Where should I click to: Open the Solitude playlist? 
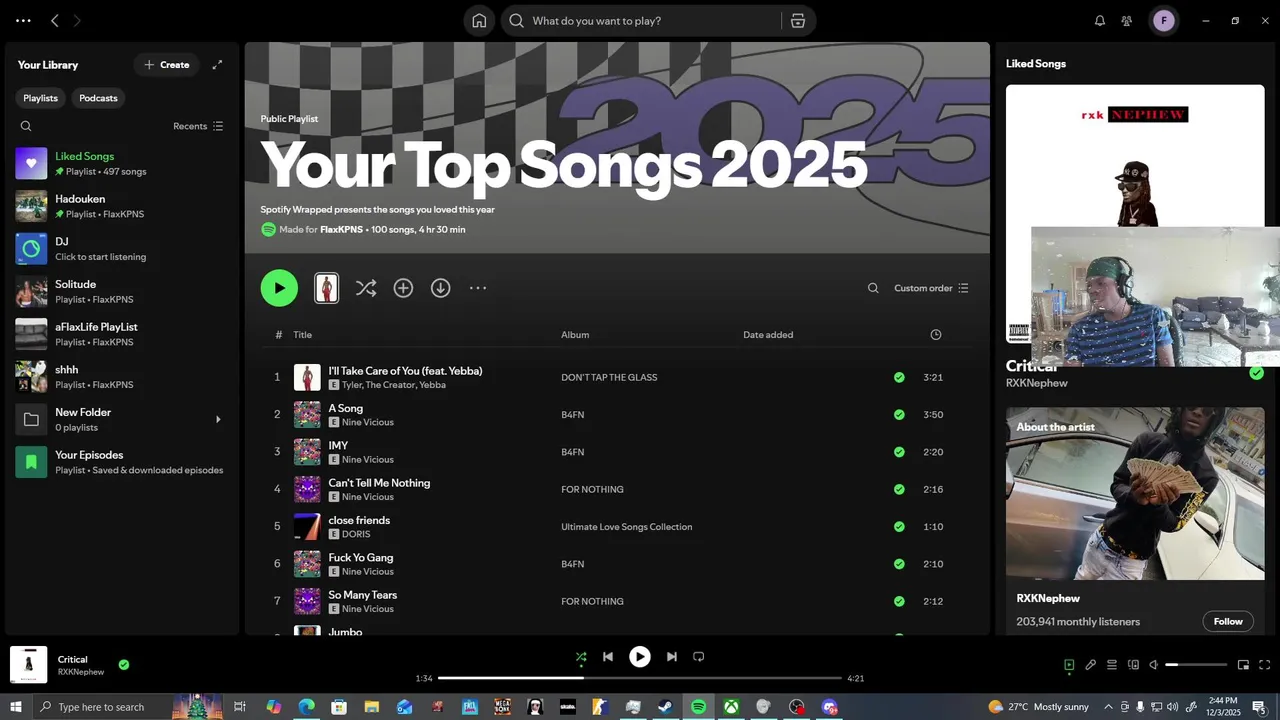(122, 291)
